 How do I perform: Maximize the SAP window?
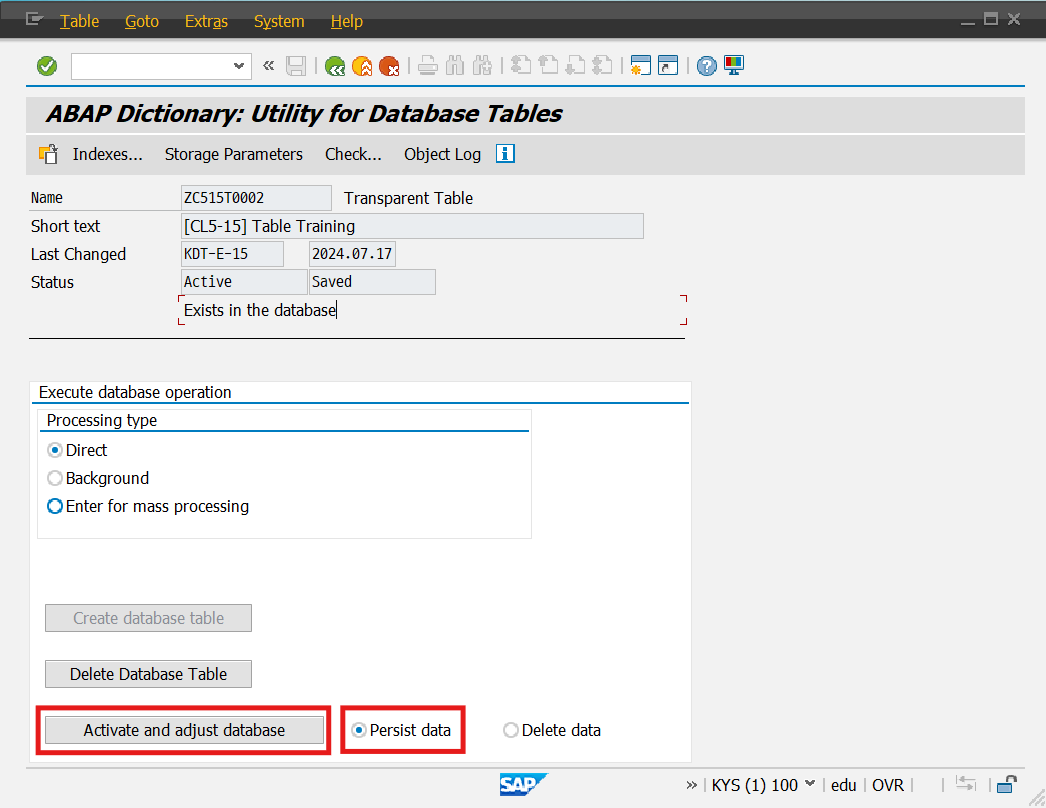click(x=991, y=19)
